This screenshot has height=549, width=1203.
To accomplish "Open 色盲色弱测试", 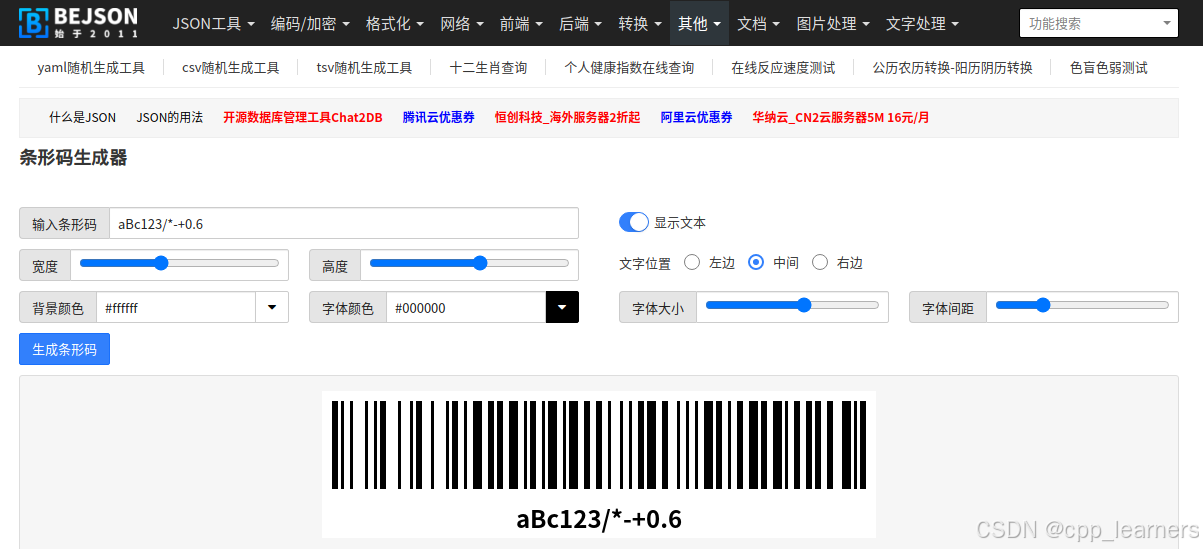I will coord(1108,68).
